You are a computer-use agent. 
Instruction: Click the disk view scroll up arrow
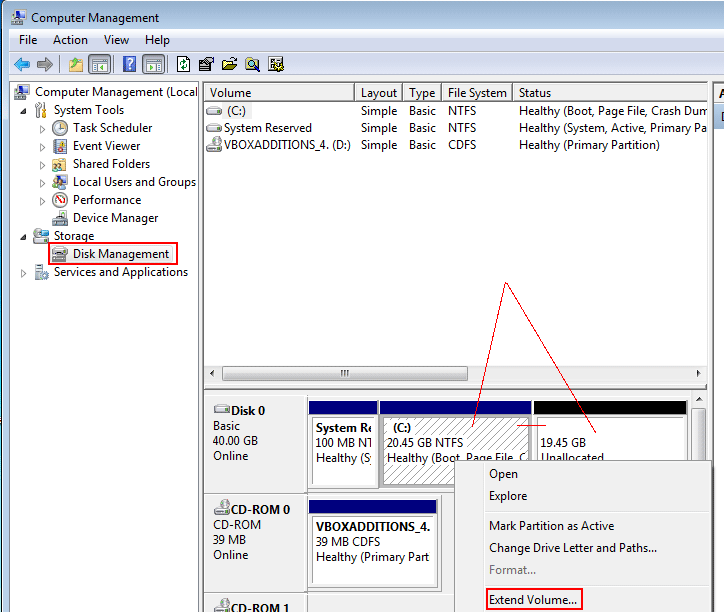pyautogui.click(x=699, y=399)
